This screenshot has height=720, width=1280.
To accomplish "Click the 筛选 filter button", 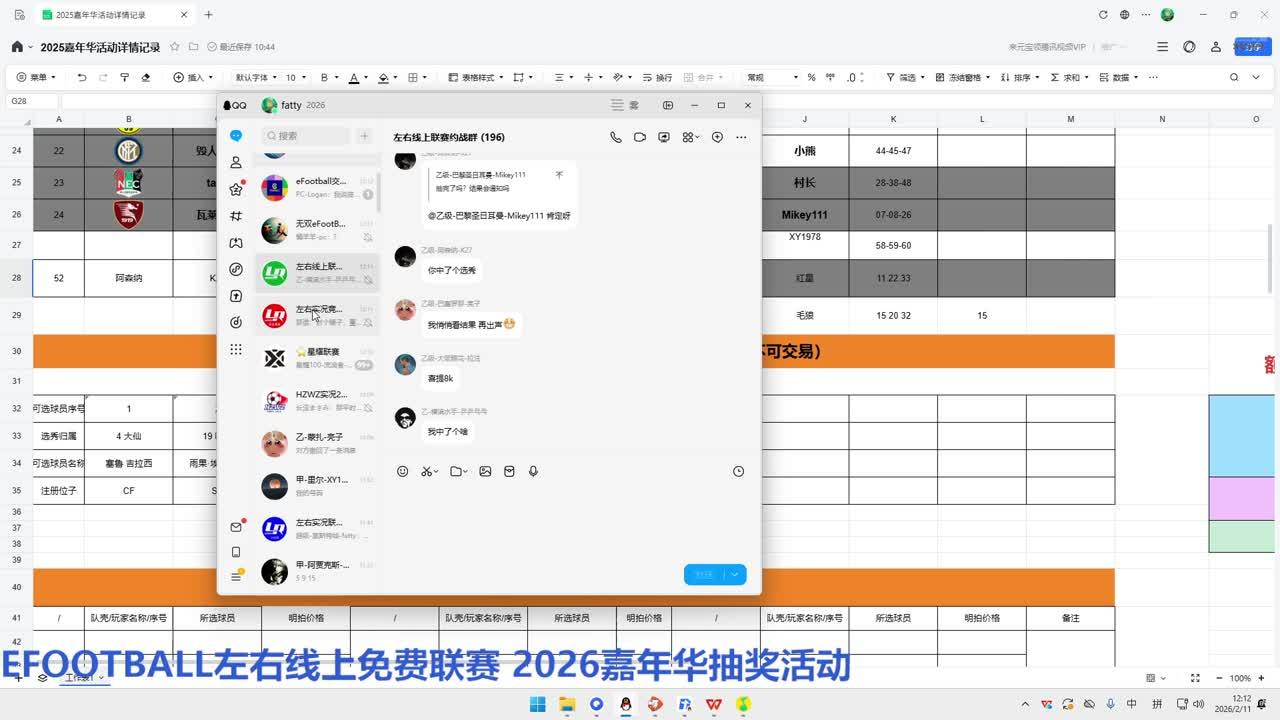I will (901, 77).
